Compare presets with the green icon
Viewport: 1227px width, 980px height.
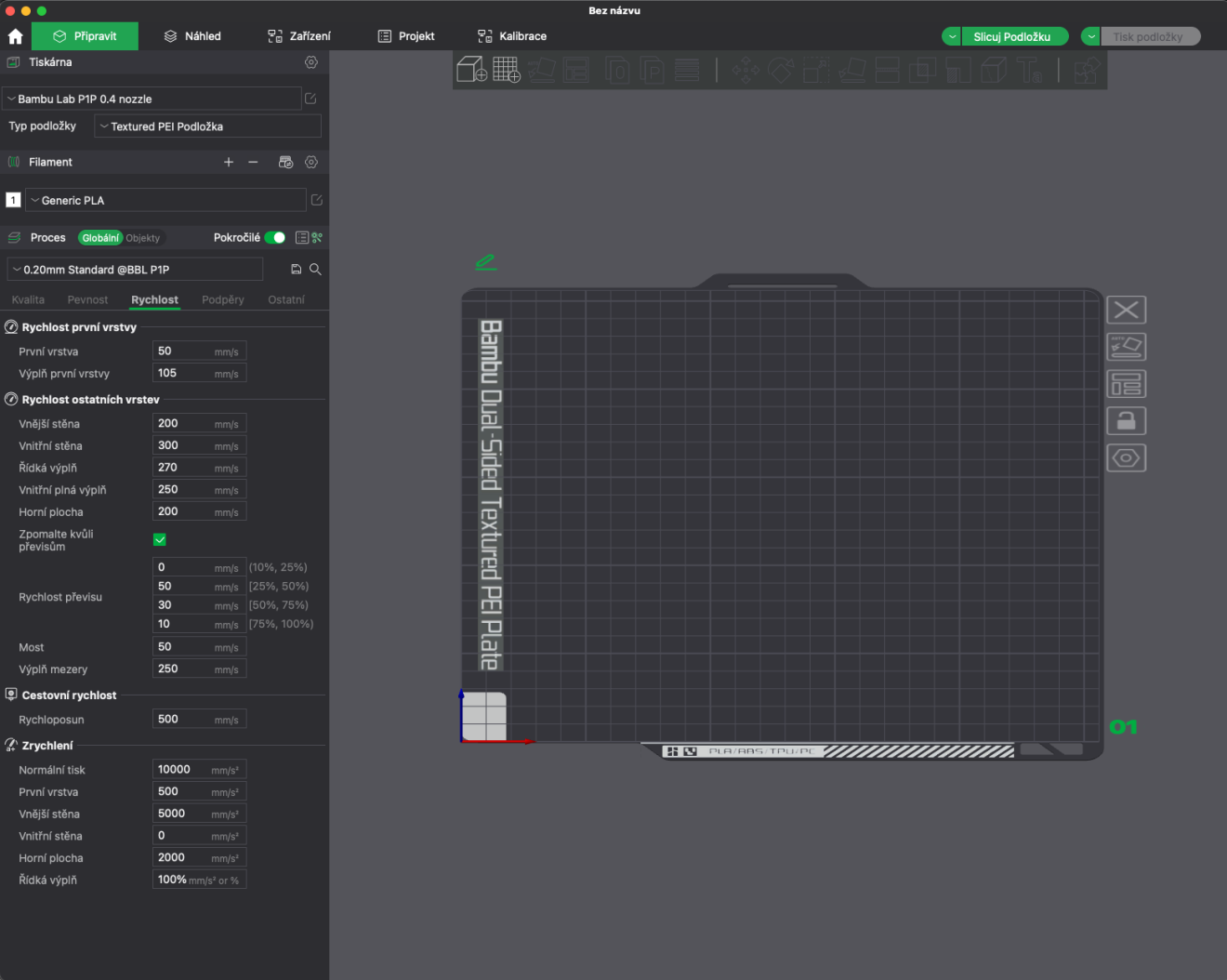317,238
